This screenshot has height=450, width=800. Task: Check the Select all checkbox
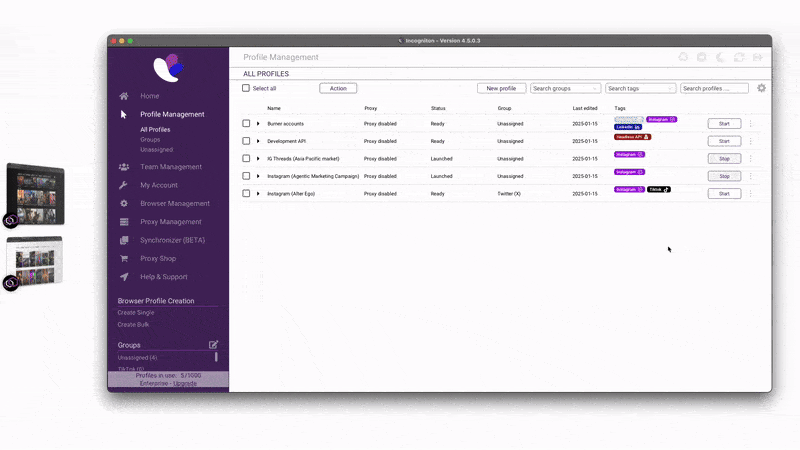[246, 88]
